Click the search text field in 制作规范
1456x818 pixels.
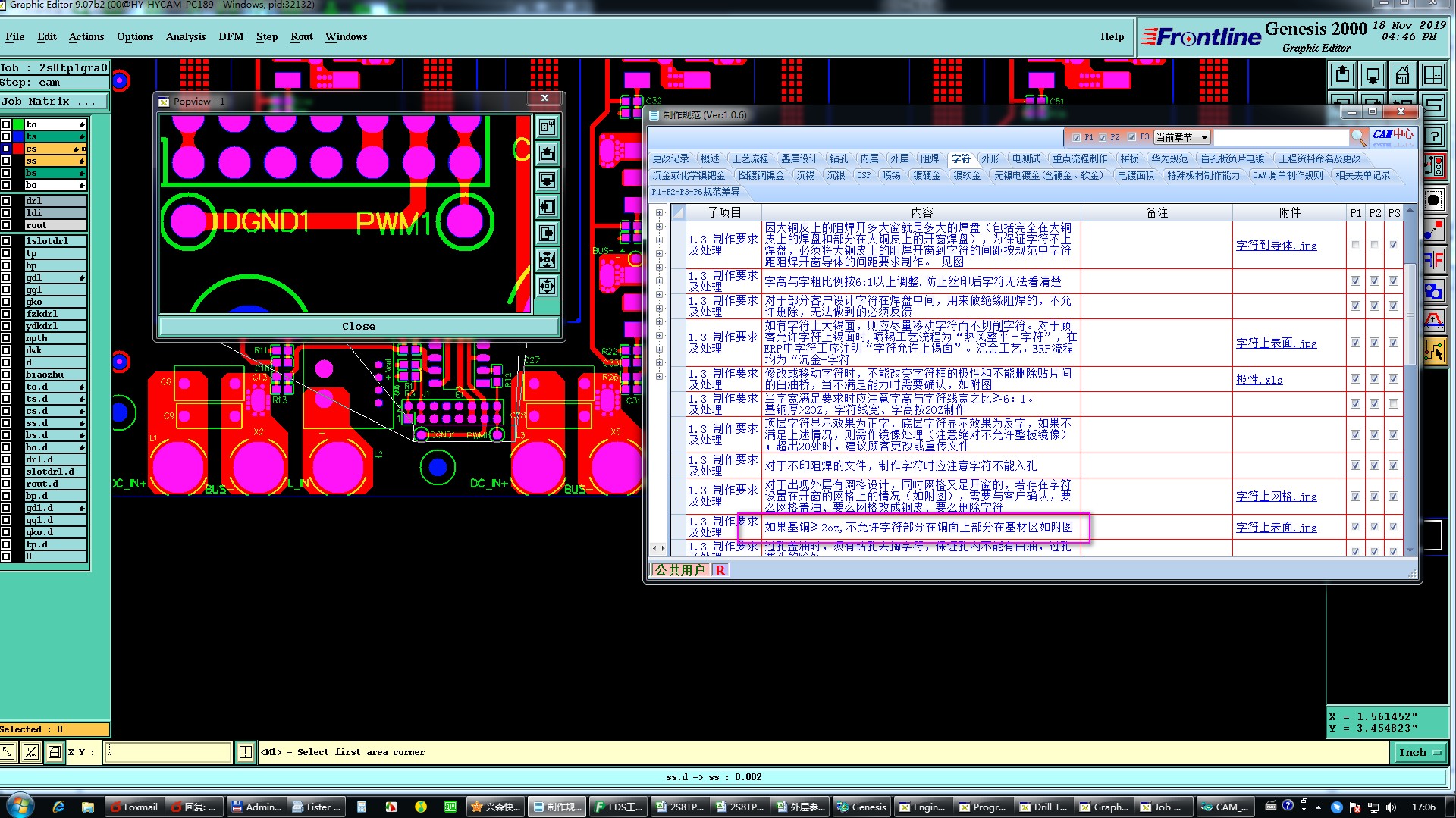click(x=1281, y=137)
